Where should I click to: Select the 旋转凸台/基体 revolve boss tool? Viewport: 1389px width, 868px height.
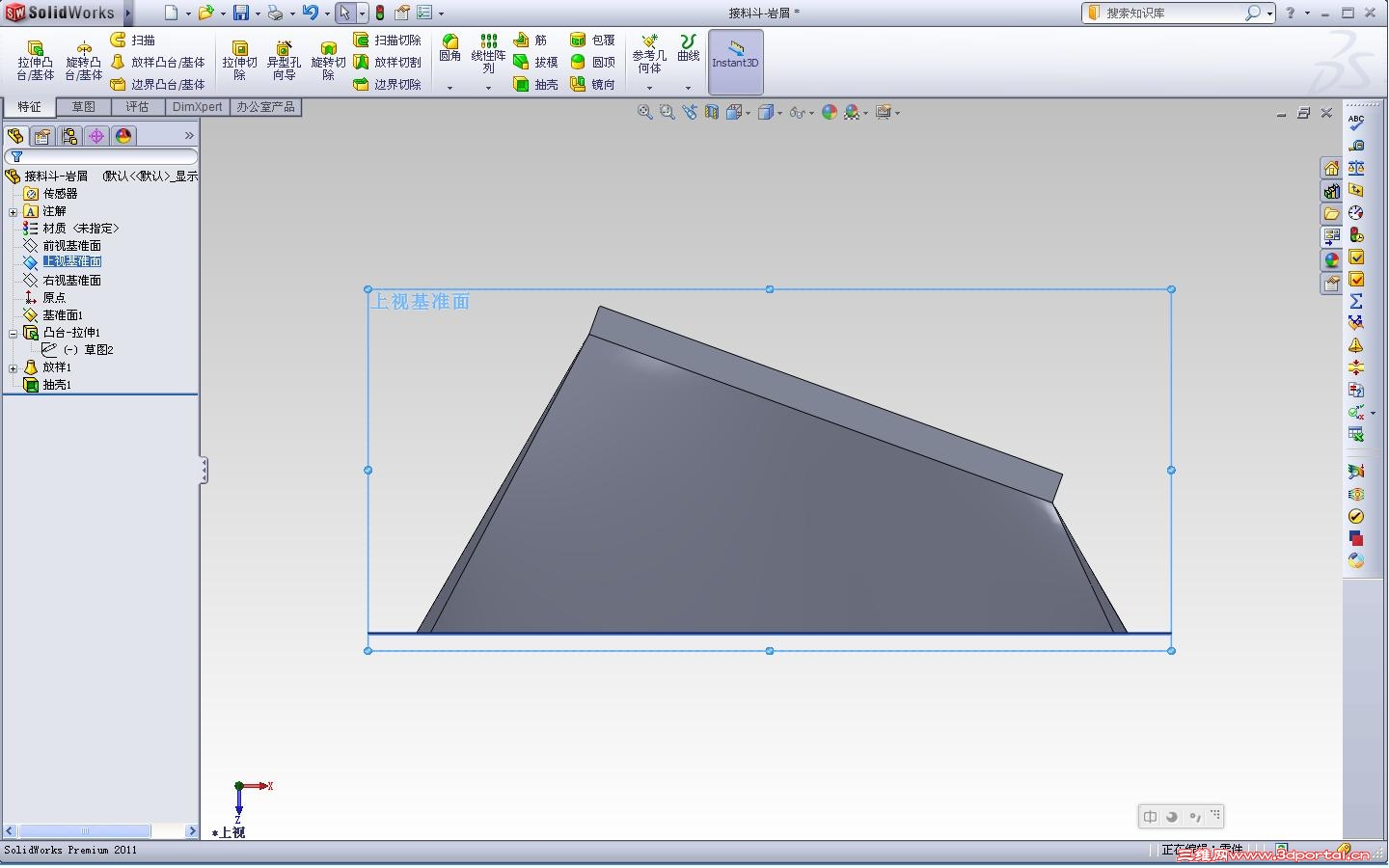[x=84, y=61]
